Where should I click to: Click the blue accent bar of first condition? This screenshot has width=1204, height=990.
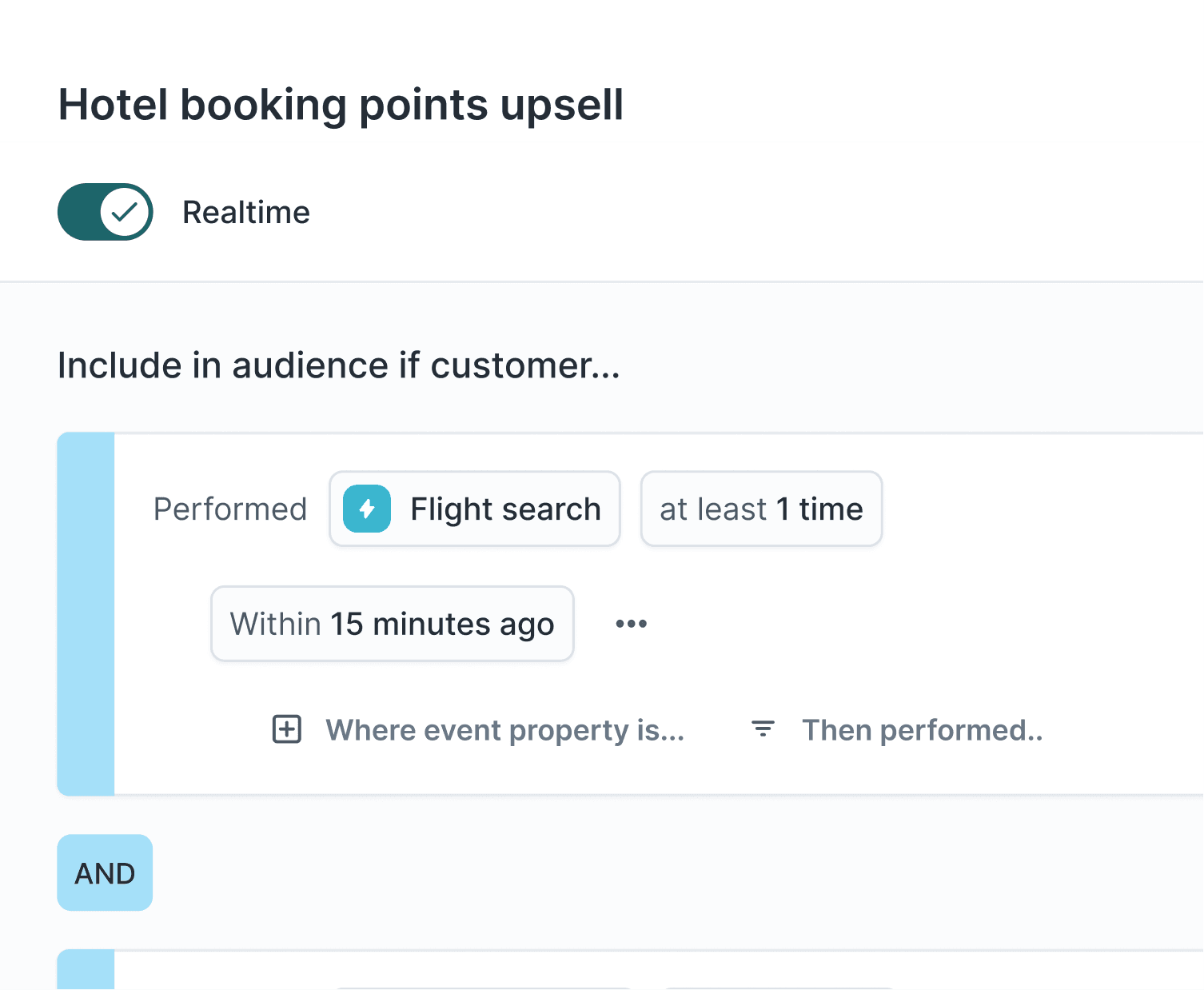pyautogui.click(x=85, y=613)
